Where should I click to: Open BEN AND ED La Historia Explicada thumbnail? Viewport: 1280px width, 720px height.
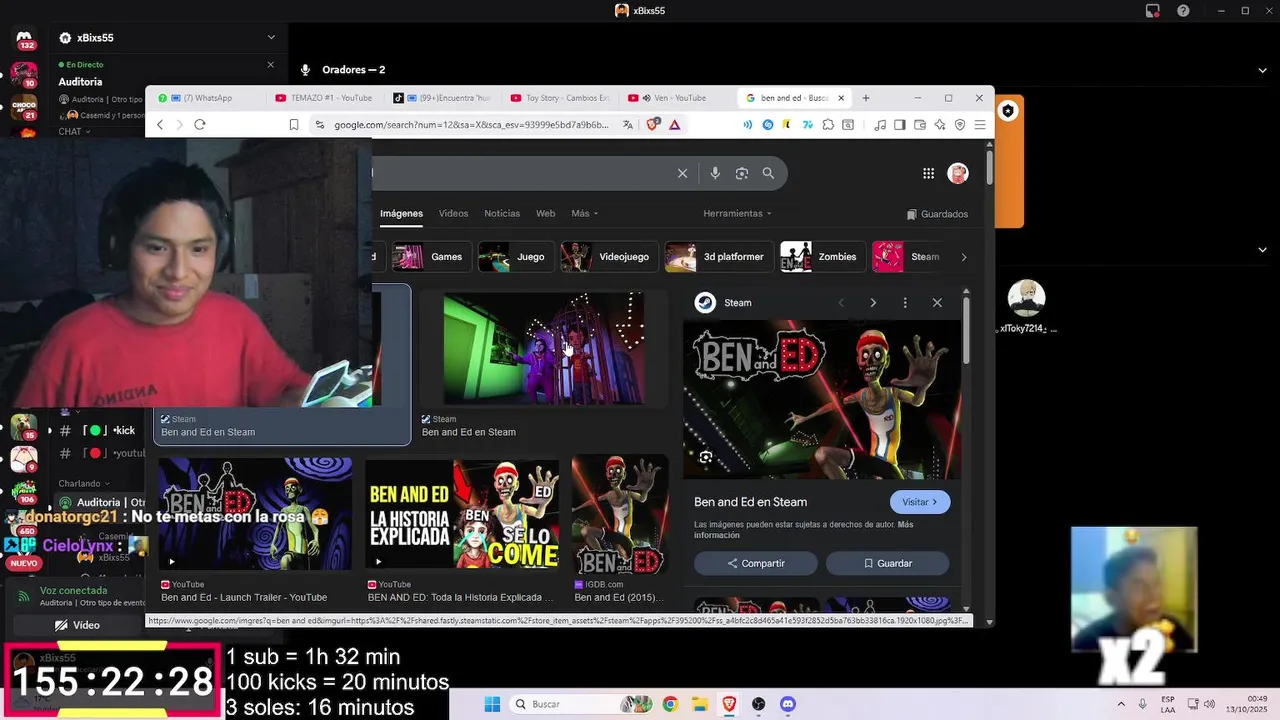coord(462,514)
